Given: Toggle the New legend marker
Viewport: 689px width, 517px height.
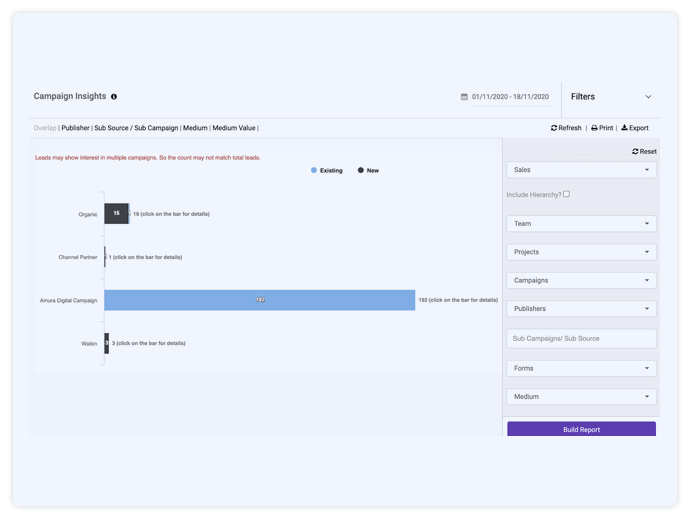Looking at the screenshot, I should (361, 170).
